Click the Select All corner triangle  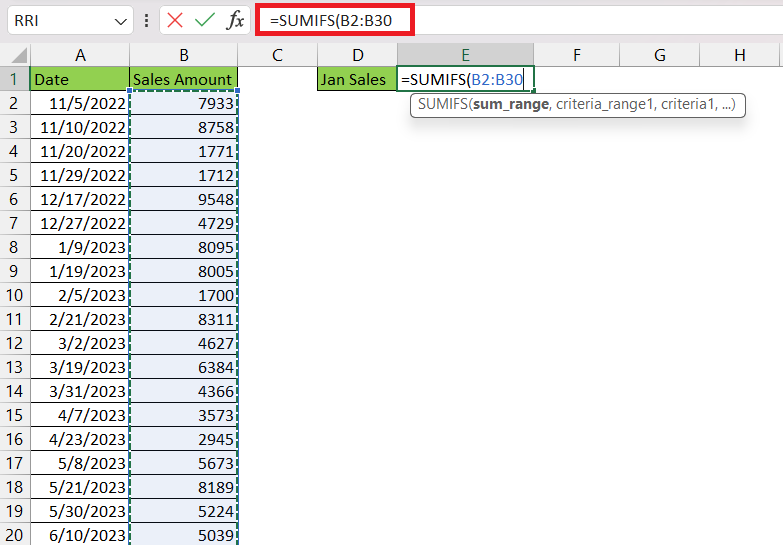pos(15,54)
